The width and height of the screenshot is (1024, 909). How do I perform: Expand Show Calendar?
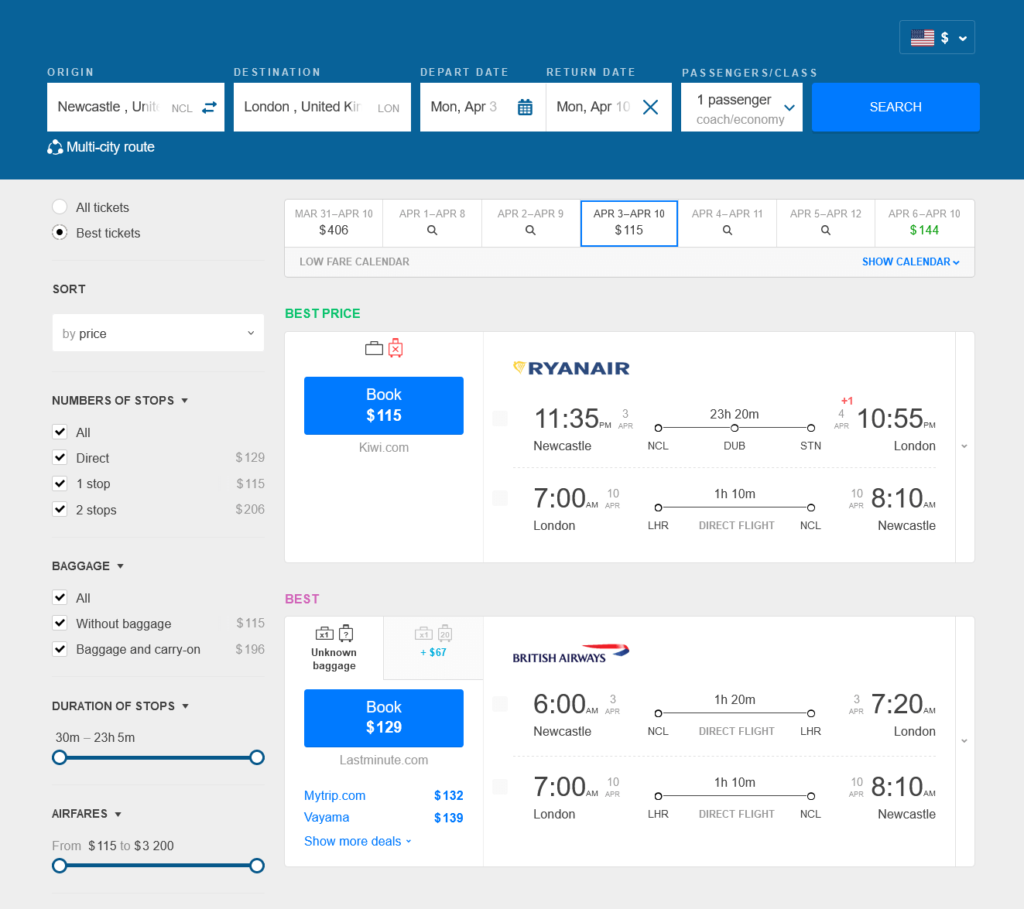pyautogui.click(x=910, y=262)
